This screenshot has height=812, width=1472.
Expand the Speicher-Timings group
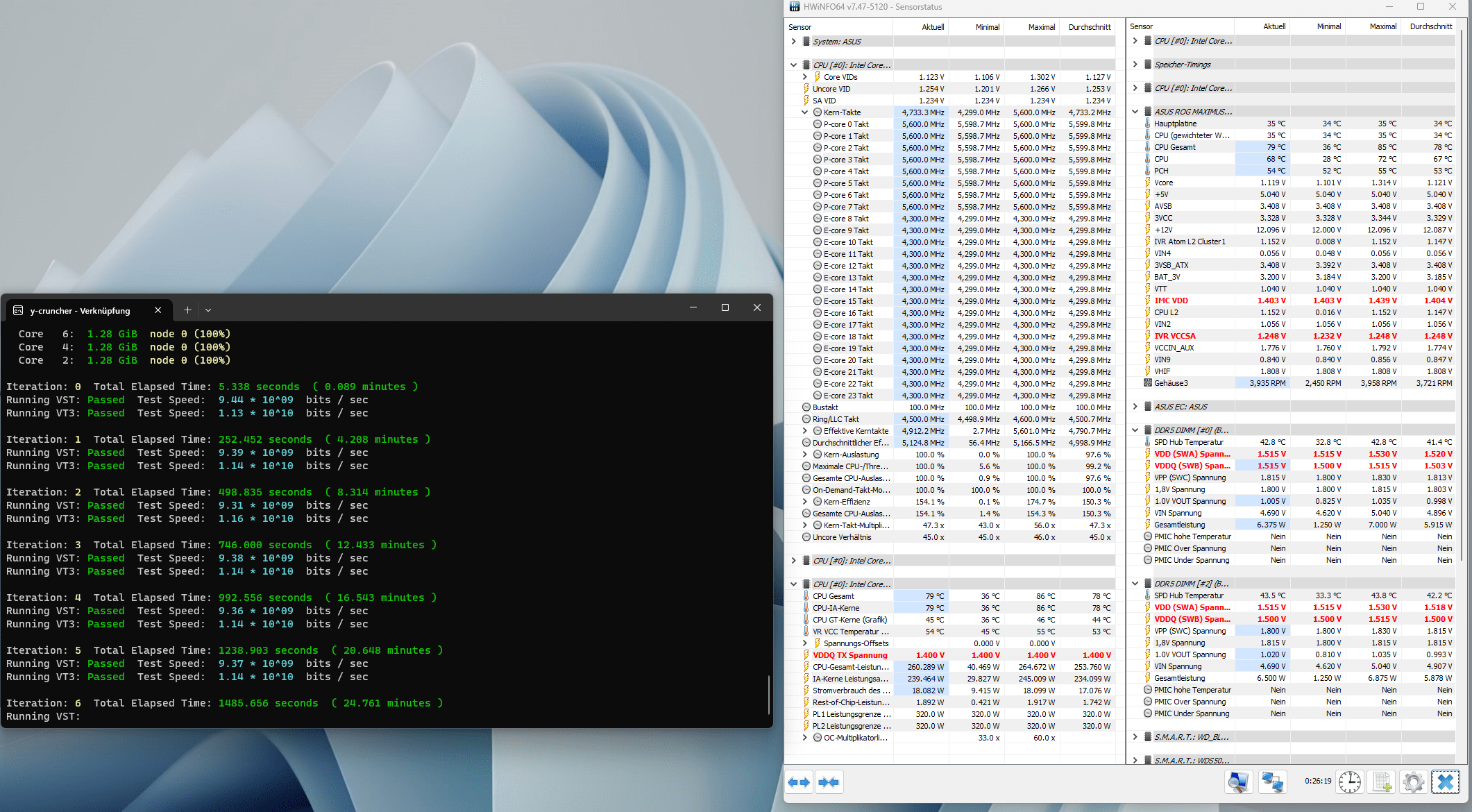click(x=1135, y=65)
